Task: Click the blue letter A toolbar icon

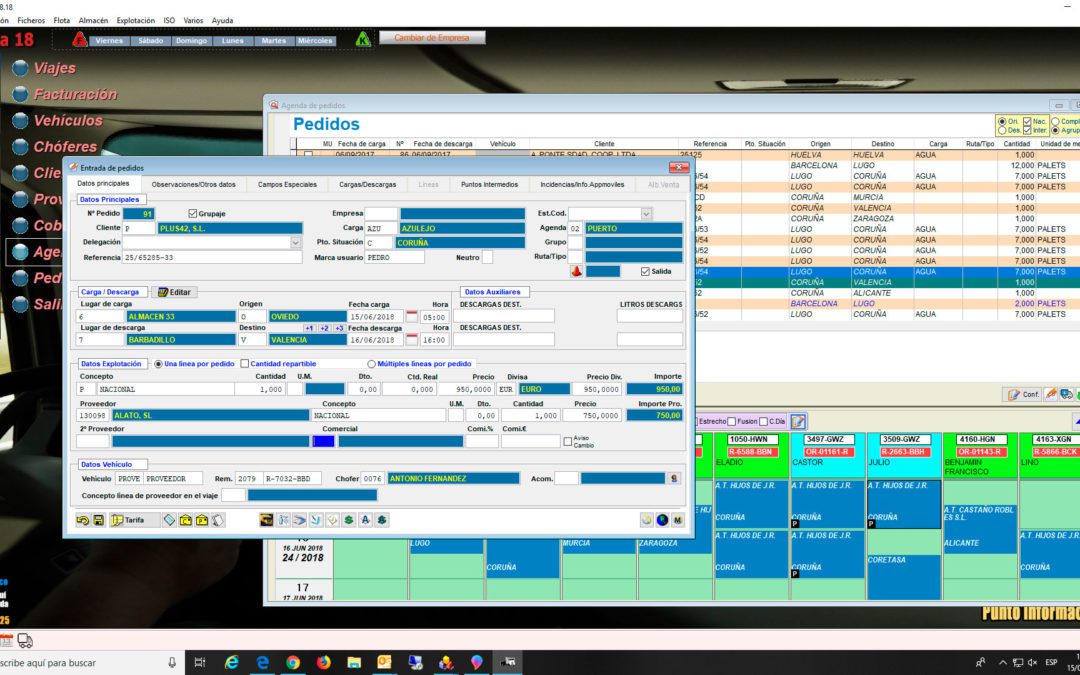Action: (x=365, y=520)
